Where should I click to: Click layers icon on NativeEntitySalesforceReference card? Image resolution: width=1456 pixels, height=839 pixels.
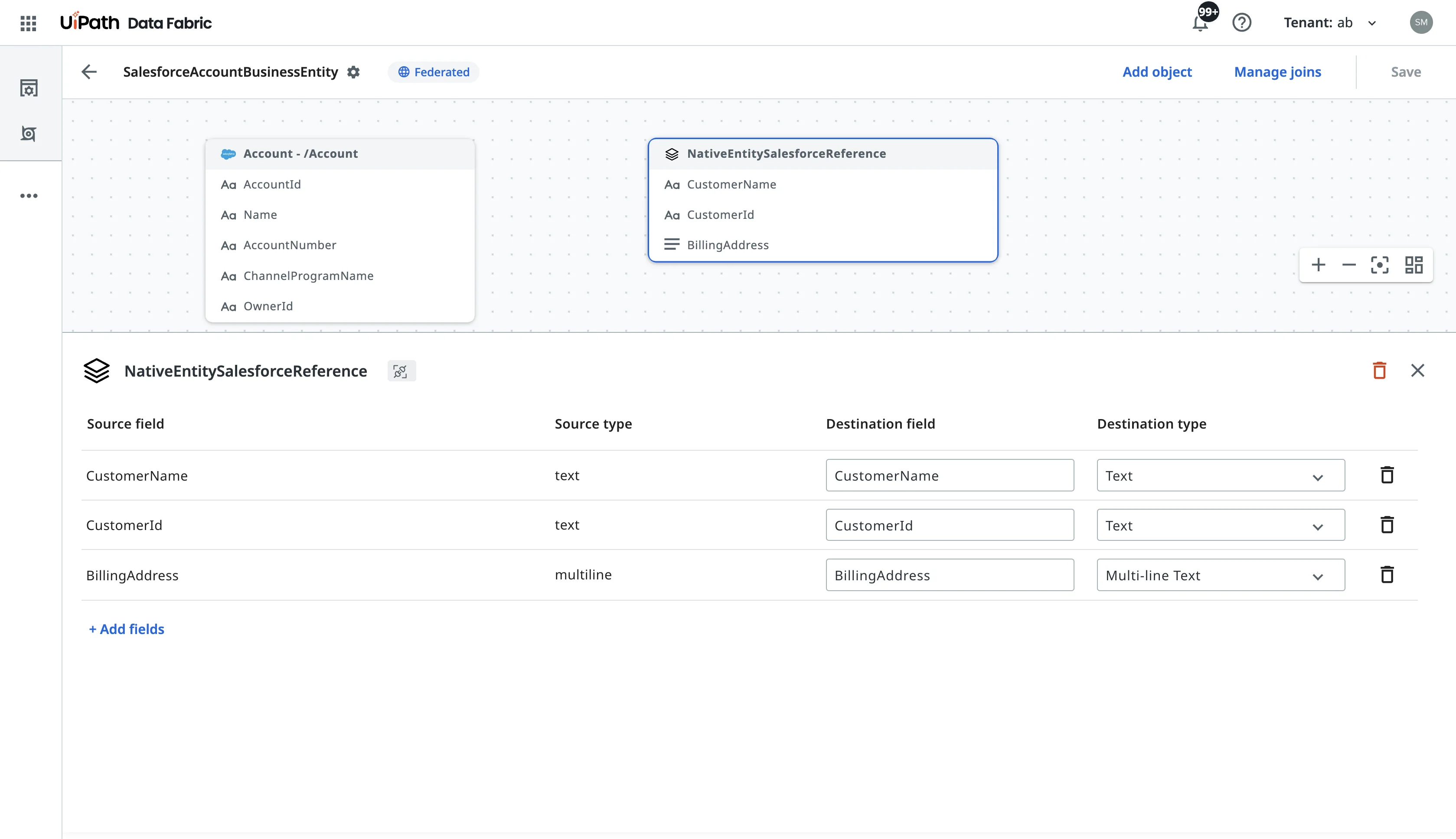pyautogui.click(x=672, y=154)
